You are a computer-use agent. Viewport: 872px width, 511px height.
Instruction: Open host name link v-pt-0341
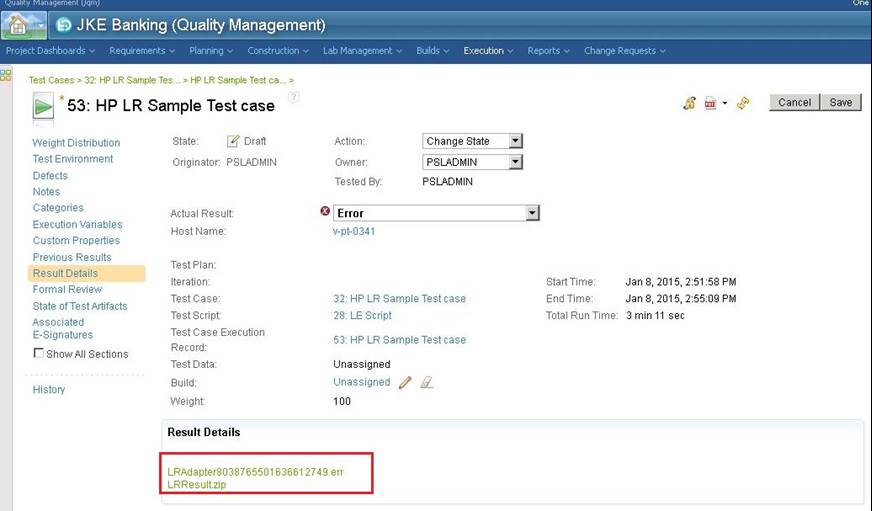pos(354,231)
